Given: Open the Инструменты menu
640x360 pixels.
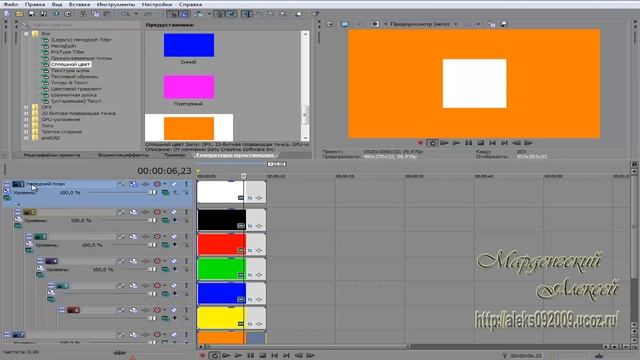Looking at the screenshot, I should pos(116,4).
